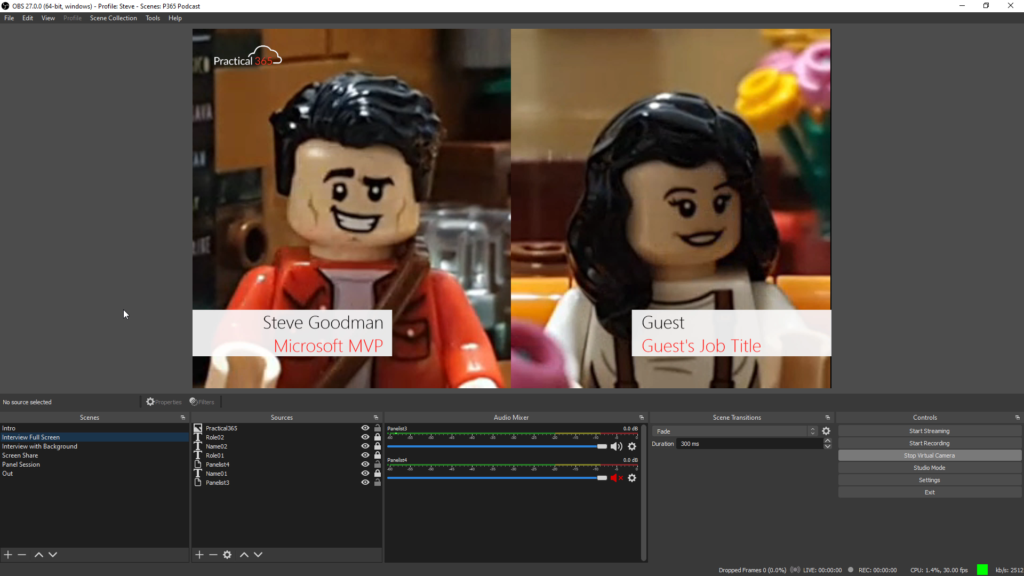Increase transition duration with up arrow
Screen dimensions: 1024x576
pyautogui.click(x=827, y=441)
